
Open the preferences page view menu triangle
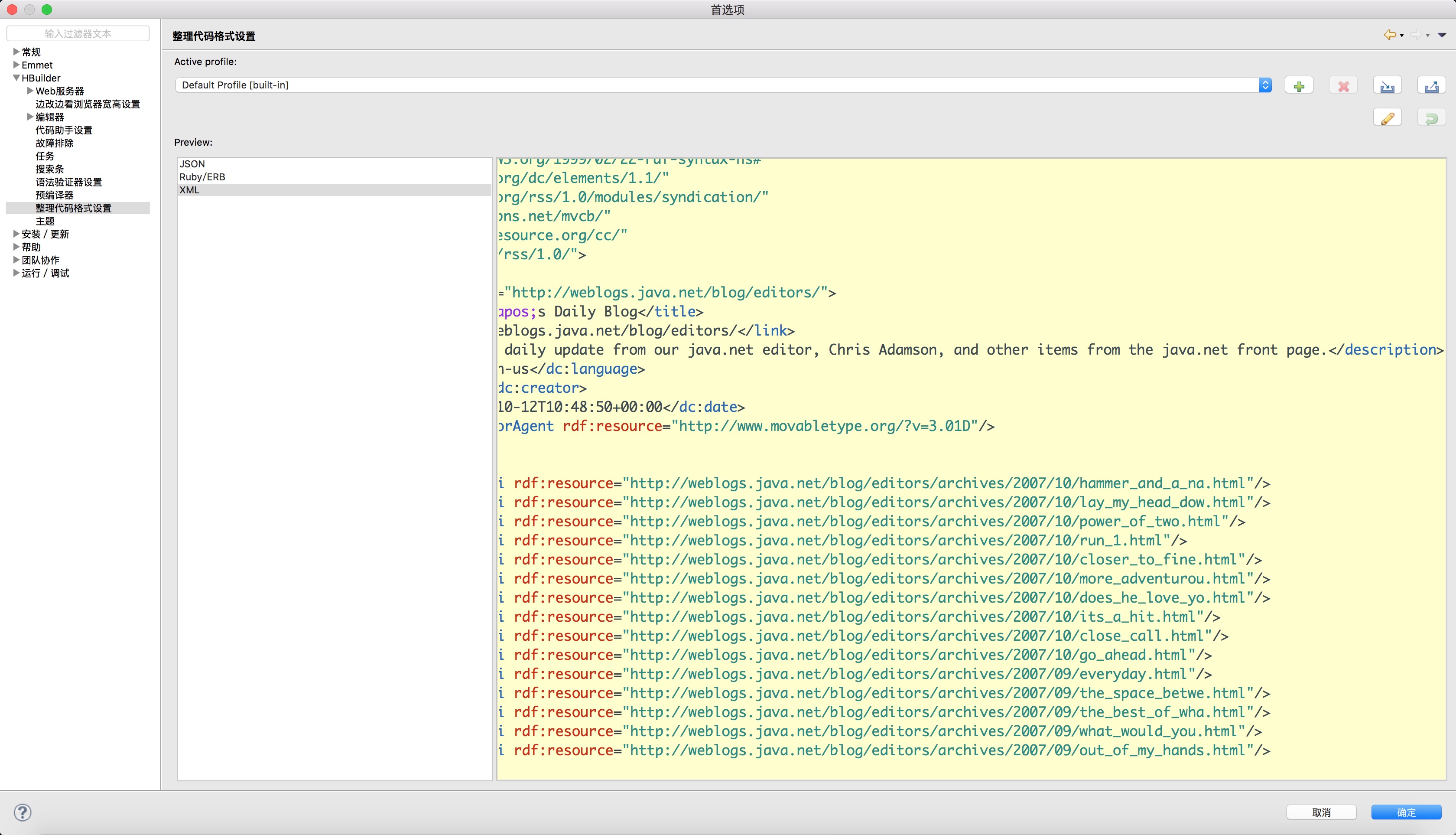1442,36
